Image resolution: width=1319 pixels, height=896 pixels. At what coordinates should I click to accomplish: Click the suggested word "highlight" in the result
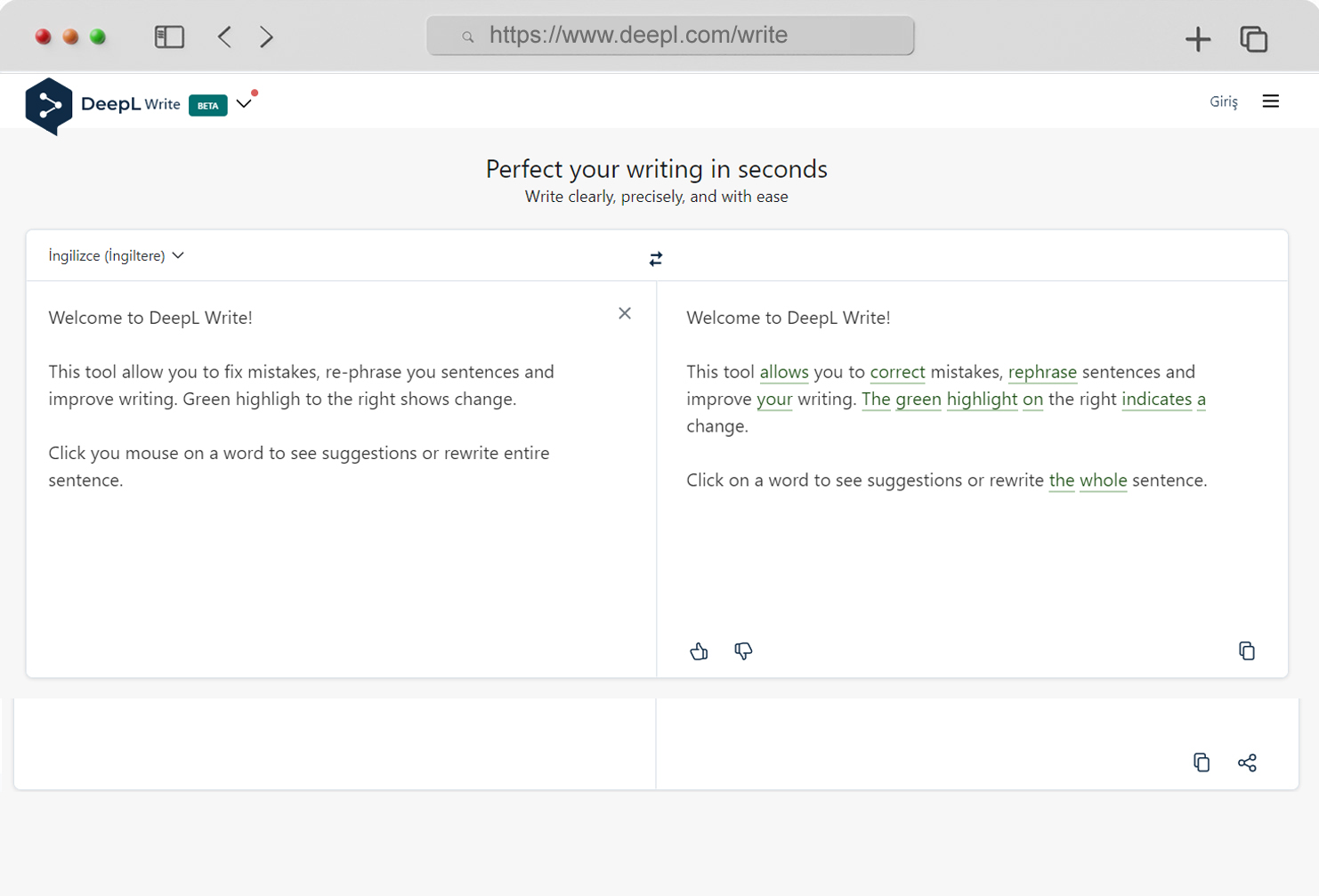[982, 400]
